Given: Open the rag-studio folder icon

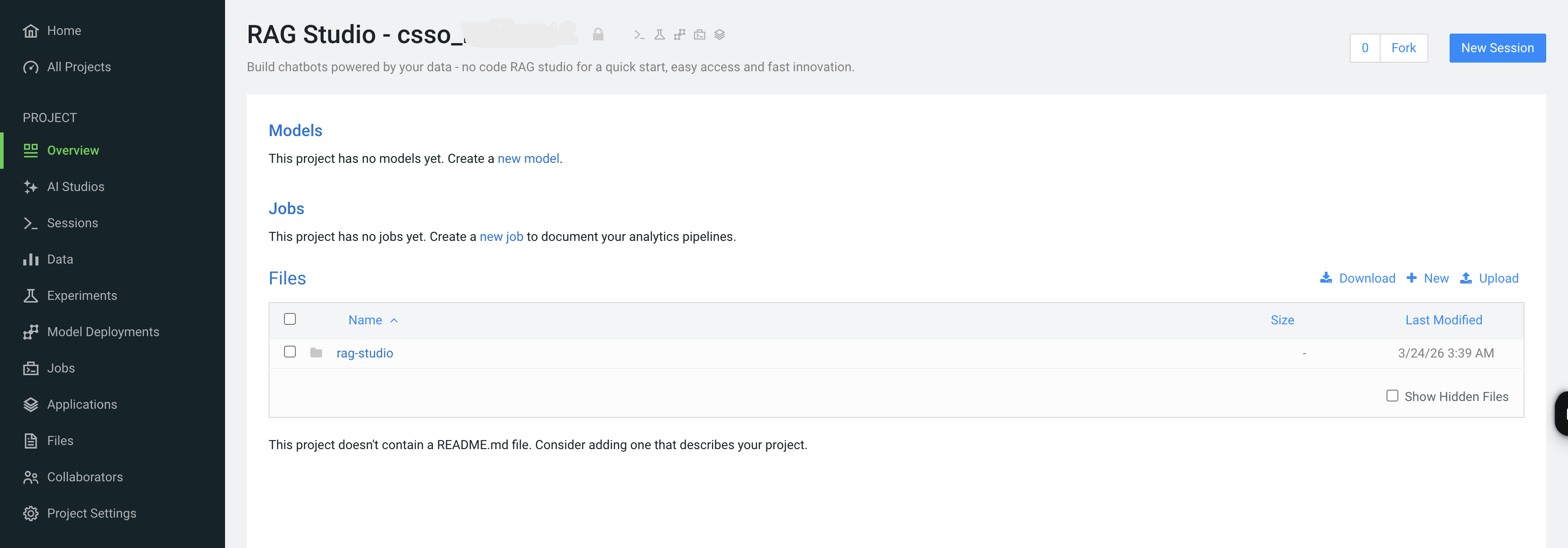Looking at the screenshot, I should point(316,352).
